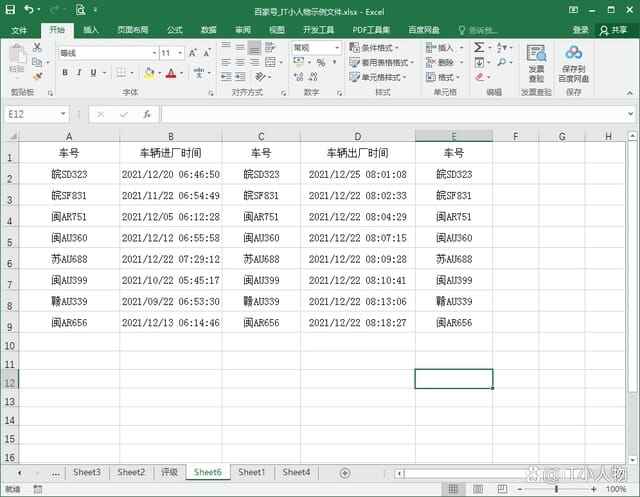Apply top vertical alignment
Image resolution: width=640 pixels, height=497 pixels.
(x=226, y=47)
